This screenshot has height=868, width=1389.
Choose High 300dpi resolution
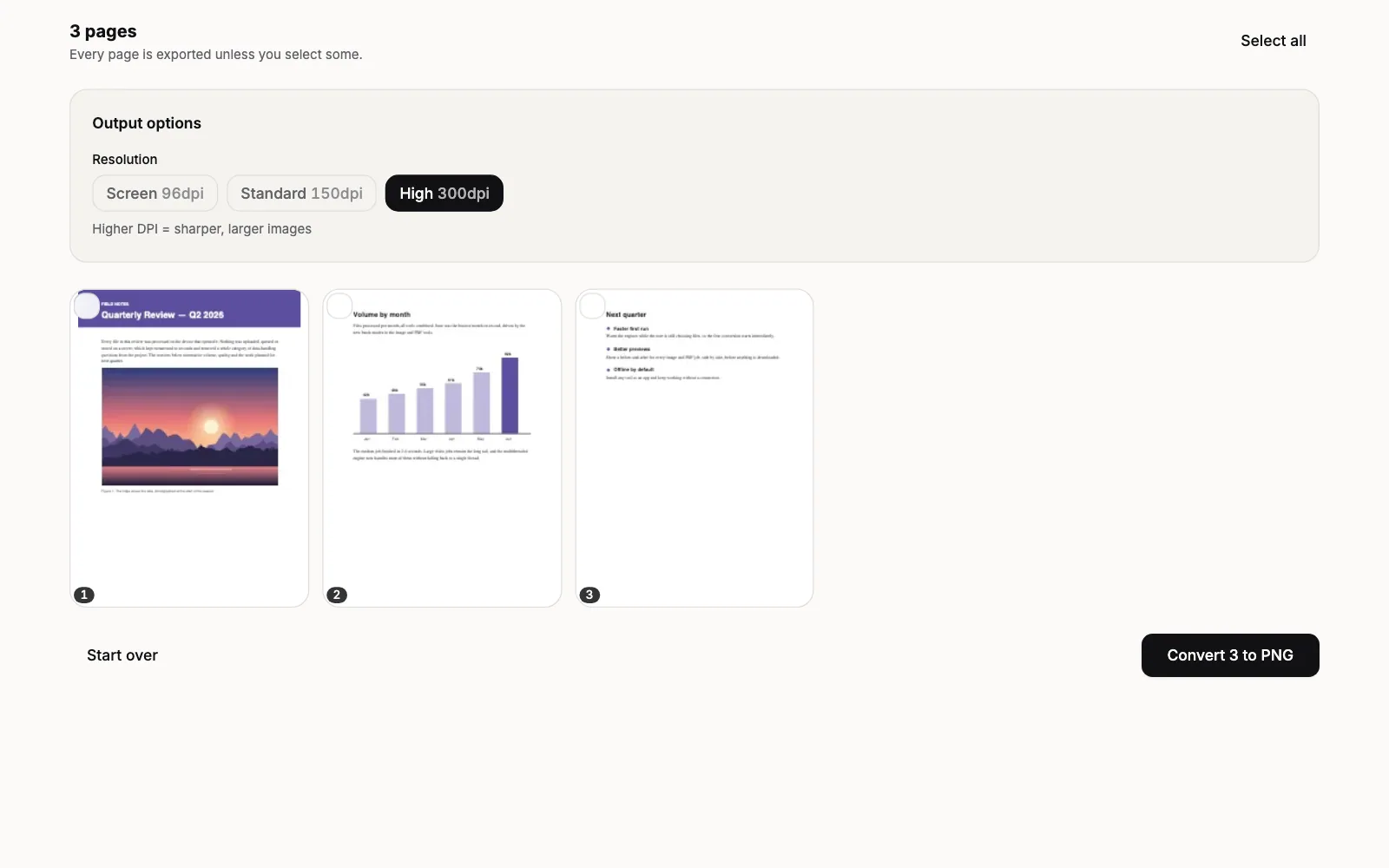pos(444,193)
